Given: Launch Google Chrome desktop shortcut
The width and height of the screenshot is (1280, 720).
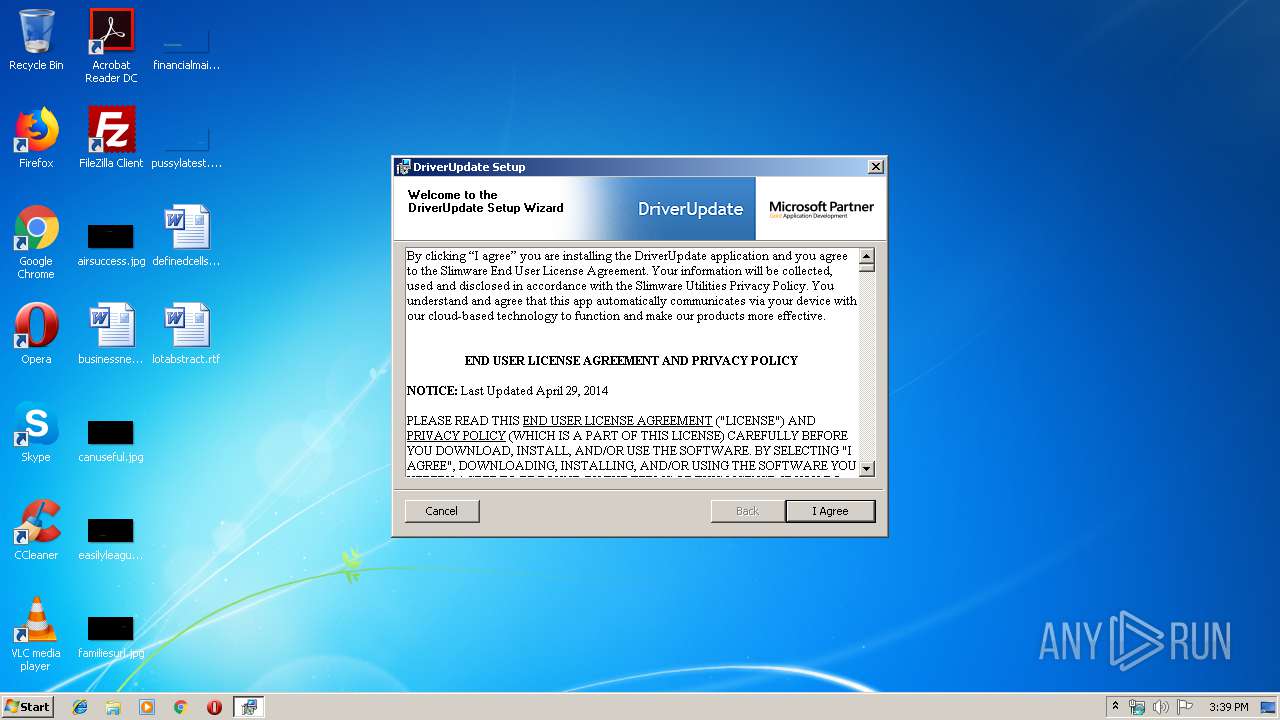Looking at the screenshot, I should coord(36,243).
